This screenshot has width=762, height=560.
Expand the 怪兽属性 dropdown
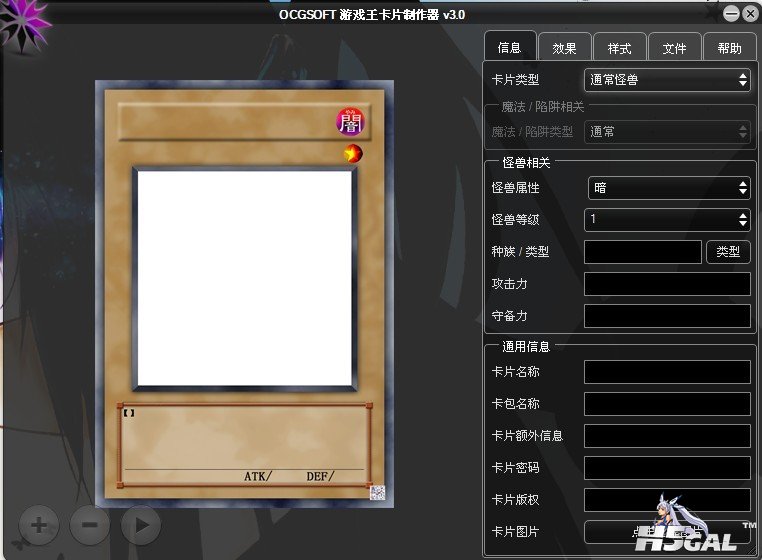pyautogui.click(x=668, y=187)
